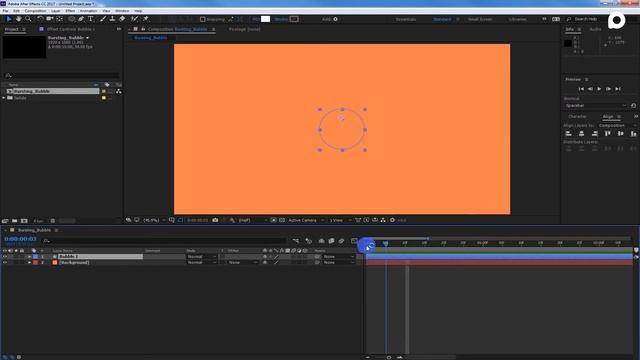Hide the Background layer eye toggle
The height and width of the screenshot is (360, 640).
coord(5,262)
